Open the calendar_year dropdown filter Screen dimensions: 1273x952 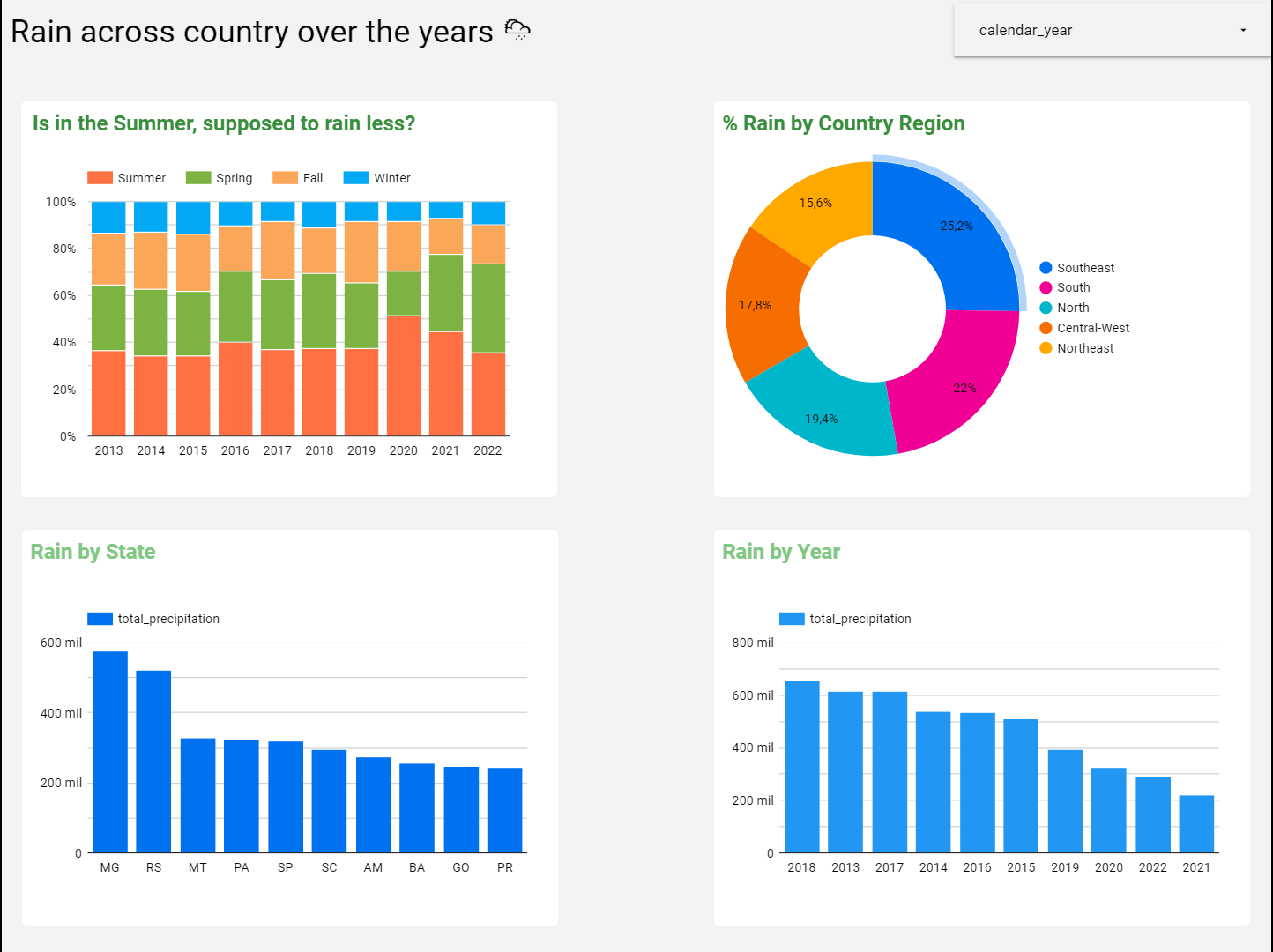tap(1113, 30)
